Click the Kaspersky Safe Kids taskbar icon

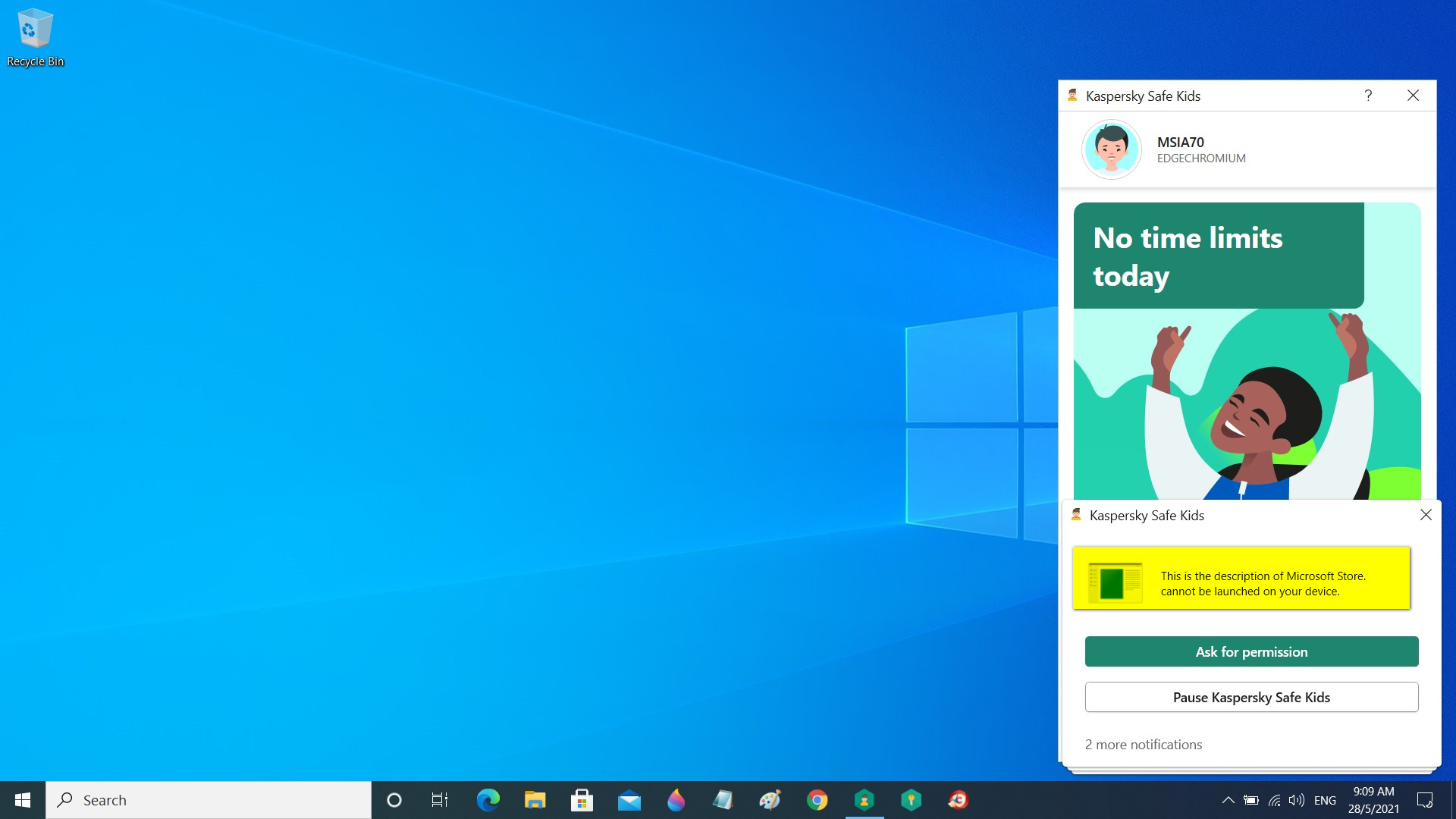(864, 800)
